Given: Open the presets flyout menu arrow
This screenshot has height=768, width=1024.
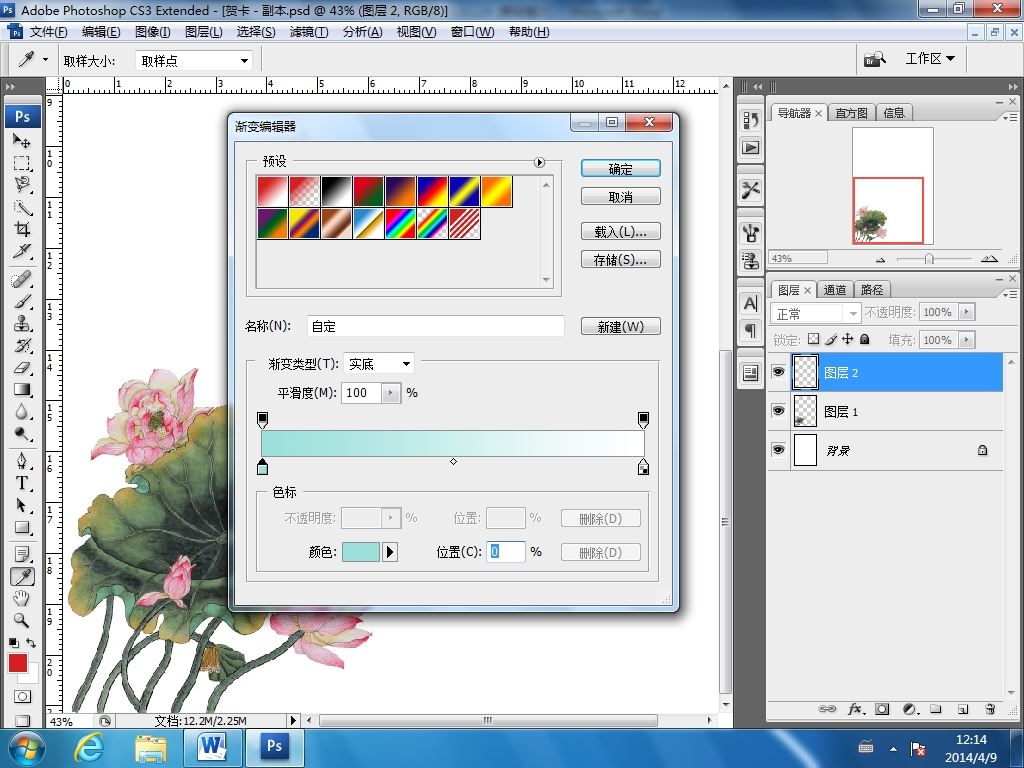Looking at the screenshot, I should [x=539, y=162].
